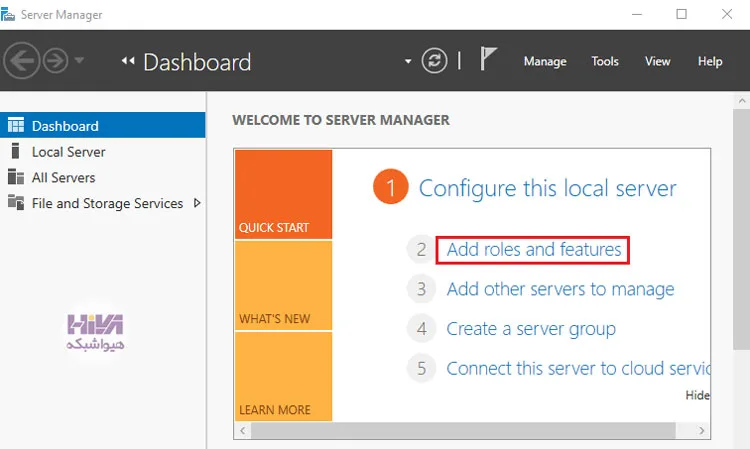
Task: Click the welcome tile right scroll arrow
Action: pos(702,430)
